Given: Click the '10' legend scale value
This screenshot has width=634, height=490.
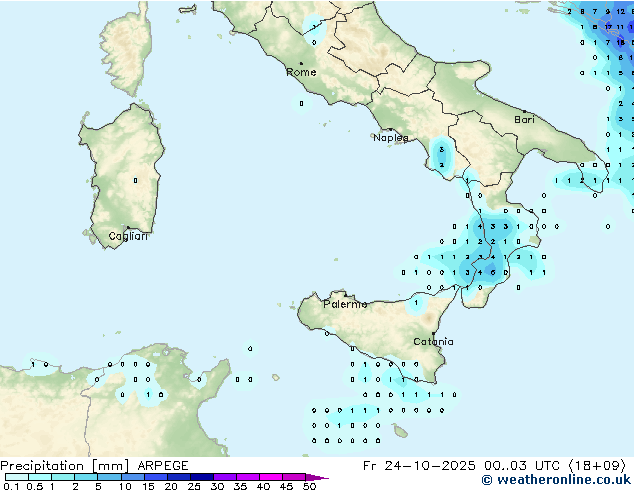Looking at the screenshot, I should click(x=125, y=486).
